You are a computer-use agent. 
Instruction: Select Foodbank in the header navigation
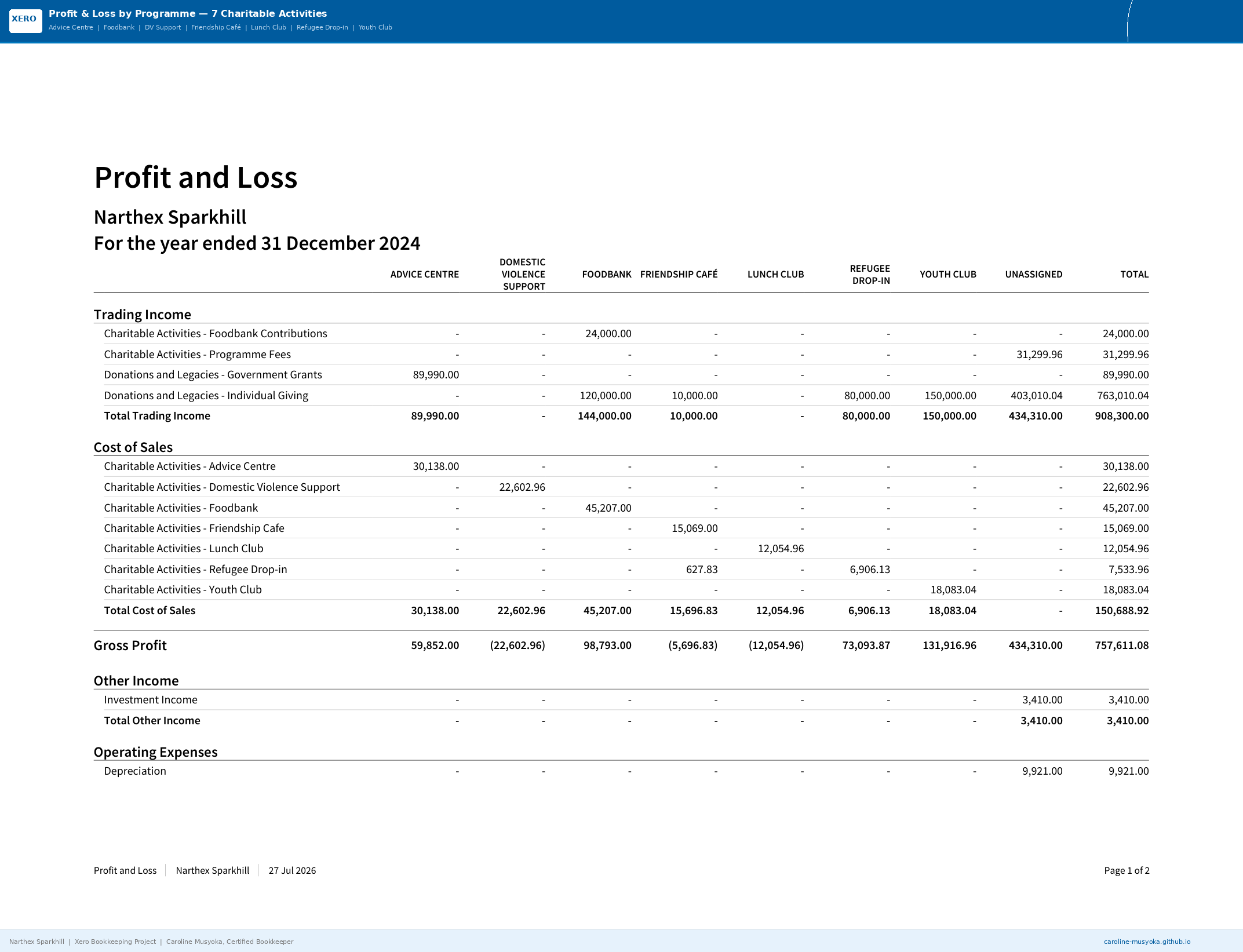click(x=119, y=27)
